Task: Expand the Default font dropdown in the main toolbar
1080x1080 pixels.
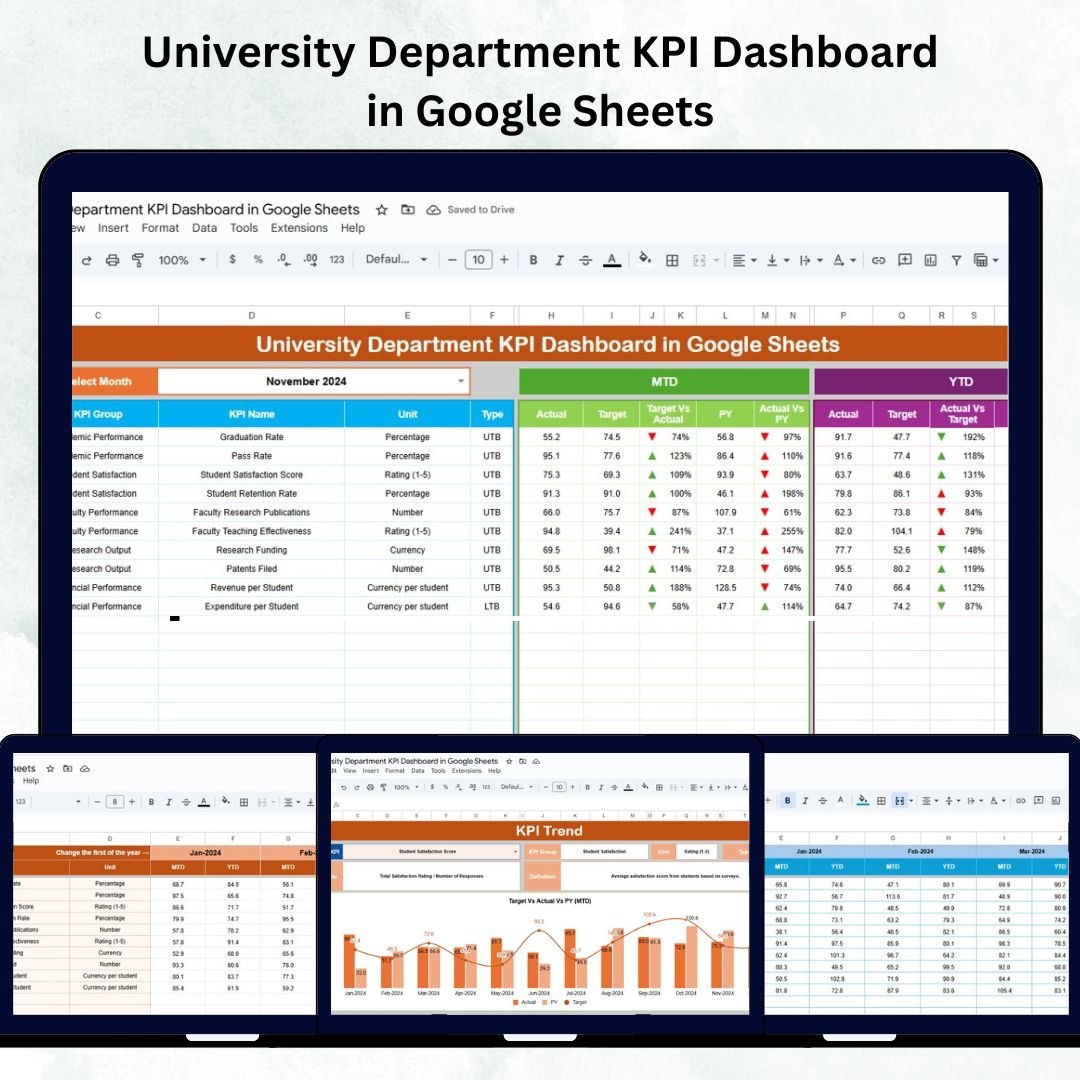Action: (x=396, y=260)
